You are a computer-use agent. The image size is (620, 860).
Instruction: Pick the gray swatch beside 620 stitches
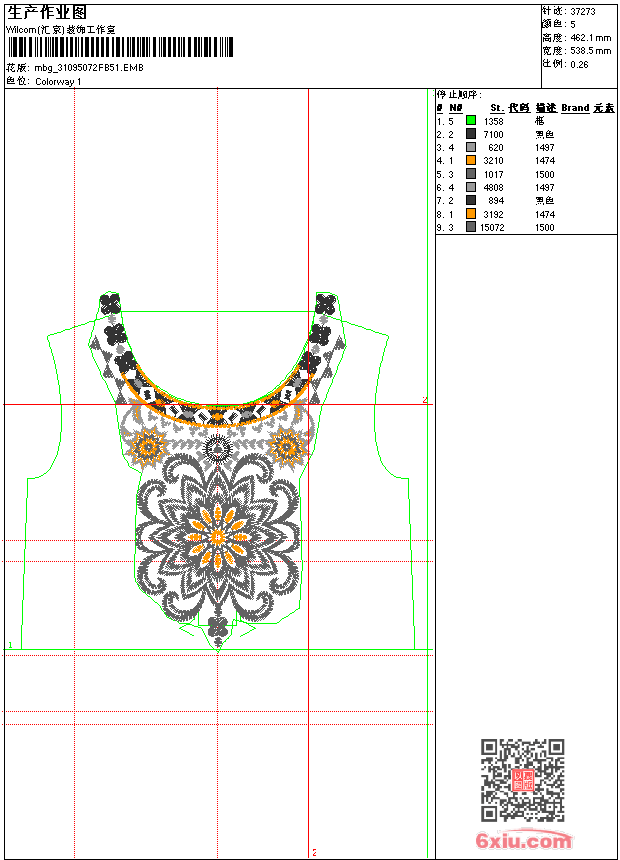click(x=471, y=147)
